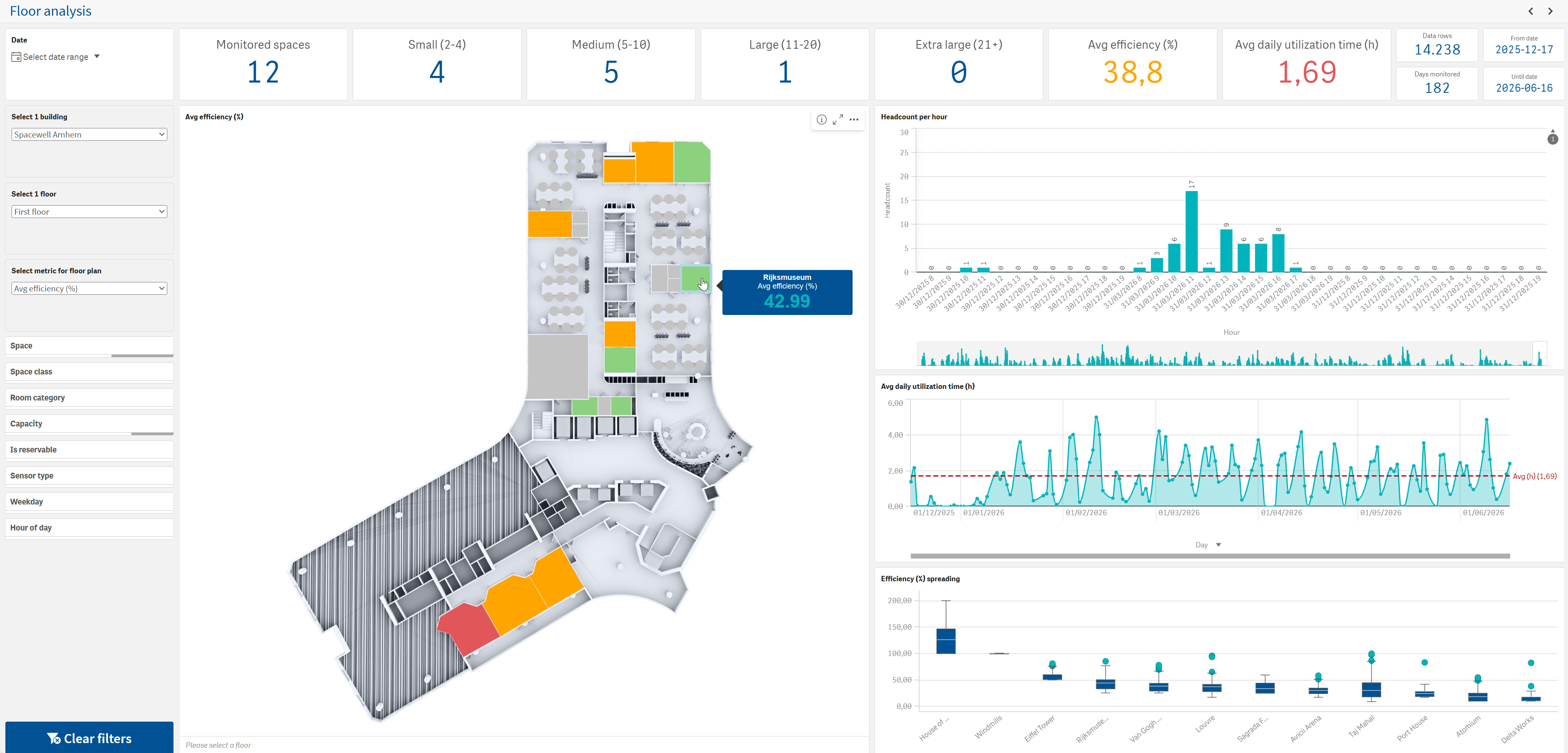Expand the Avg efficiency chart to fullscreen
This screenshot has height=753, width=1568.
pos(838,120)
